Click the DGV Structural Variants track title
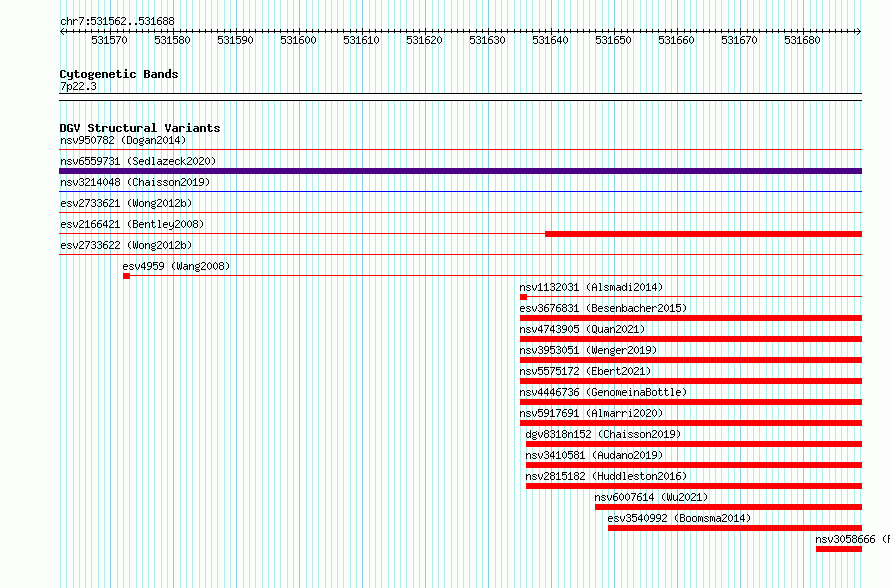The image size is (890, 588). click(x=140, y=128)
